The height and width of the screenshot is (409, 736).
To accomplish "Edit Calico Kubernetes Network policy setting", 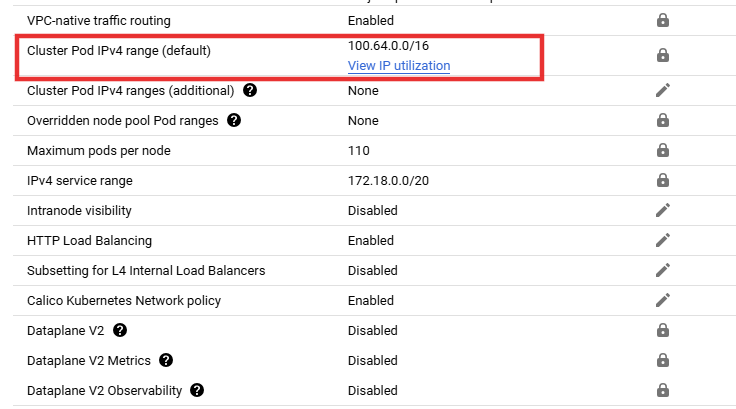I will tap(662, 300).
